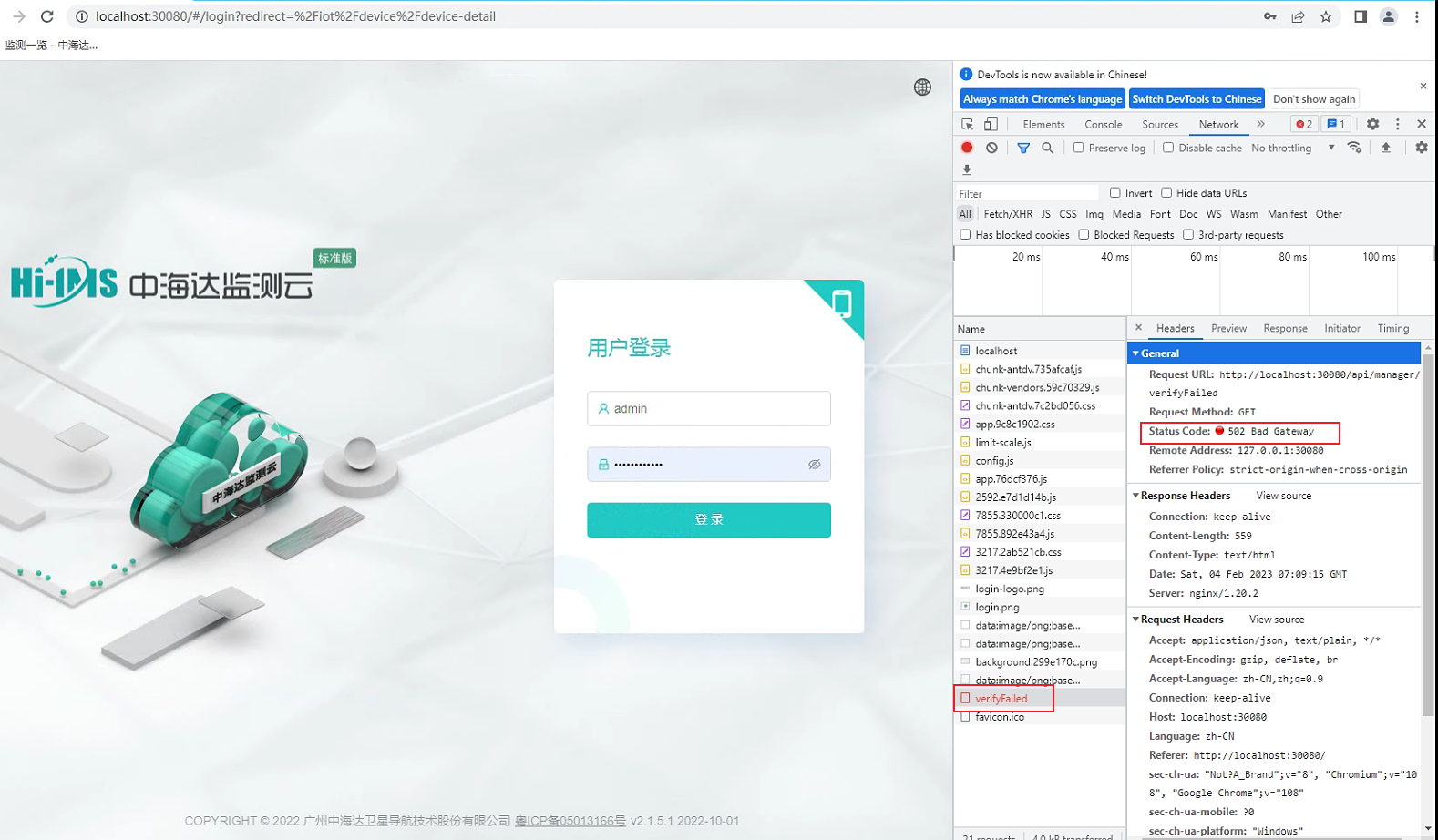
Task: Click the admin username input field
Action: [x=708, y=408]
